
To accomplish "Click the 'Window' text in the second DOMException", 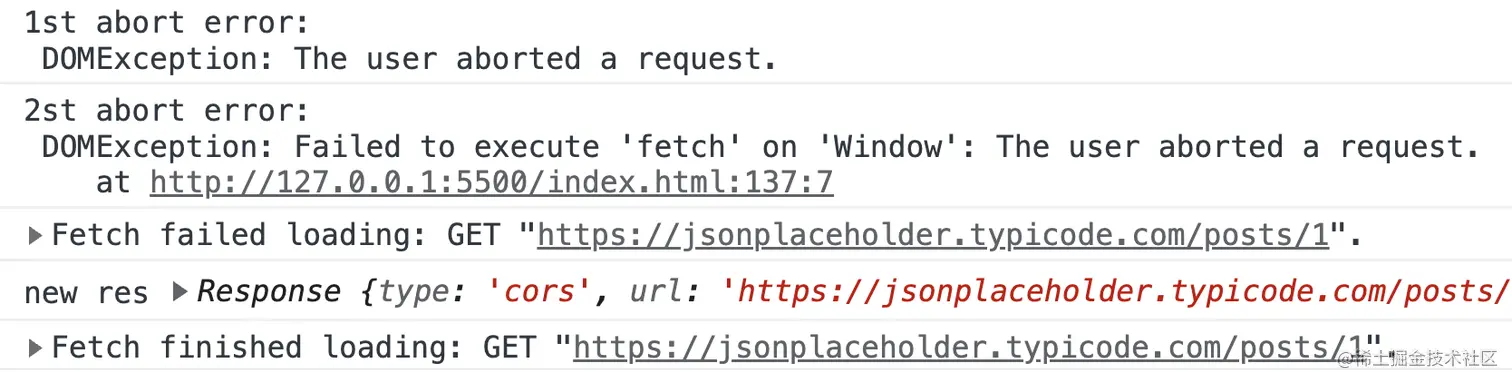I will (x=888, y=147).
